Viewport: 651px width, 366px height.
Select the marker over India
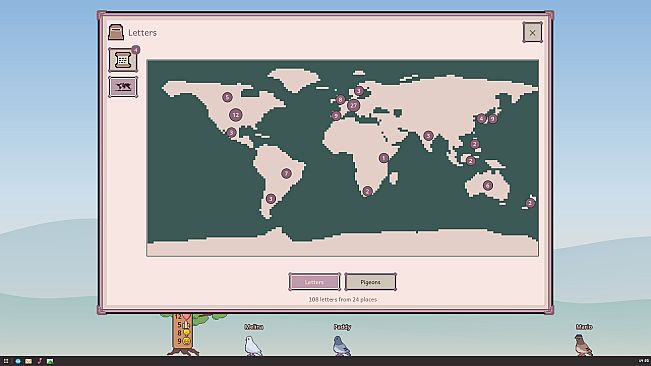click(428, 136)
